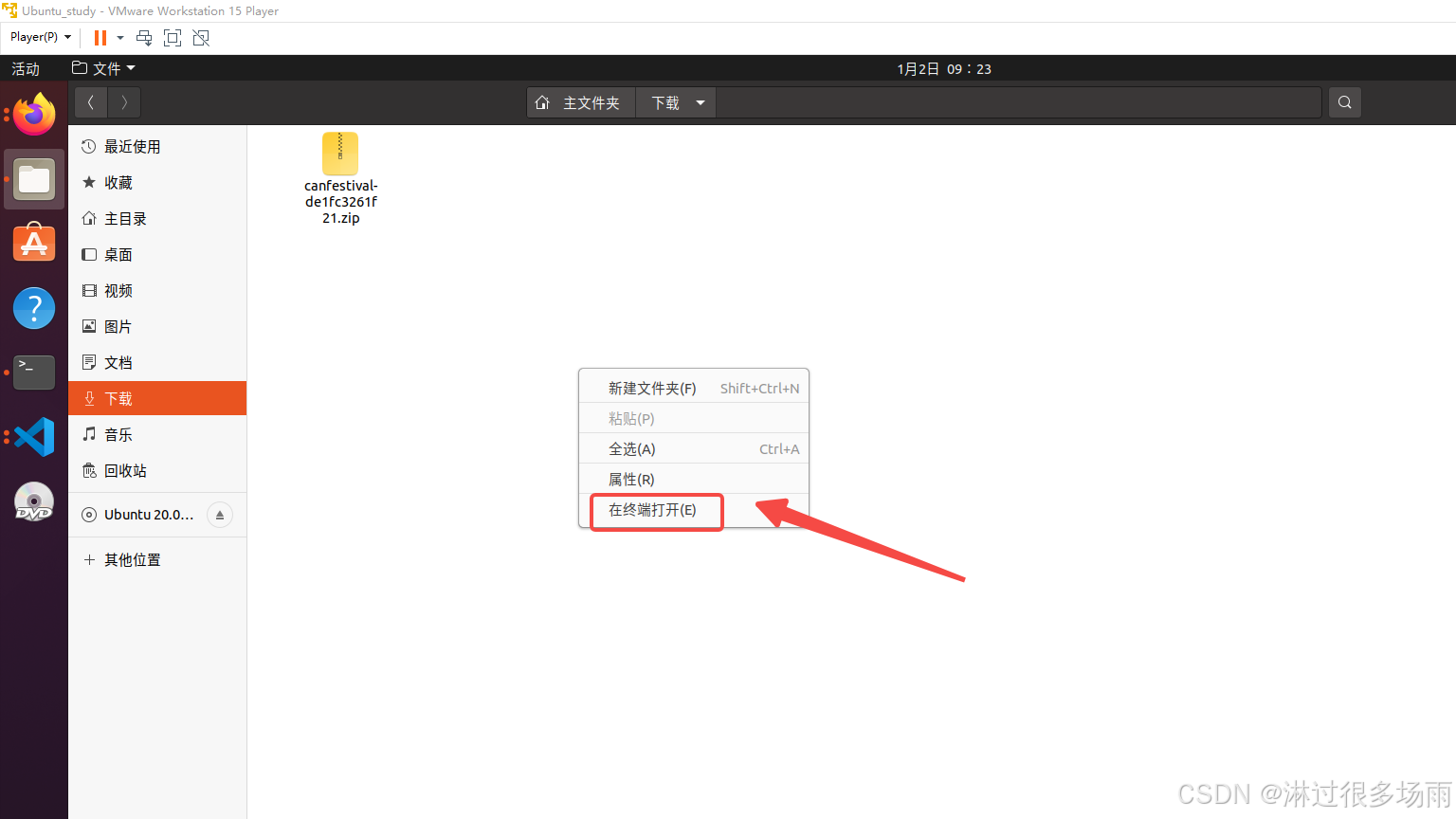
Task: Open Other Locations (其他位置)
Action: 157,559
